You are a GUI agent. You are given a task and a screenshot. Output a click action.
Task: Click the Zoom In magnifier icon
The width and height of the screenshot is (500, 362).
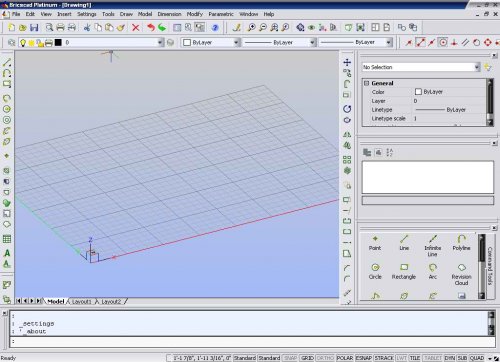pyautogui.click(x=251, y=27)
